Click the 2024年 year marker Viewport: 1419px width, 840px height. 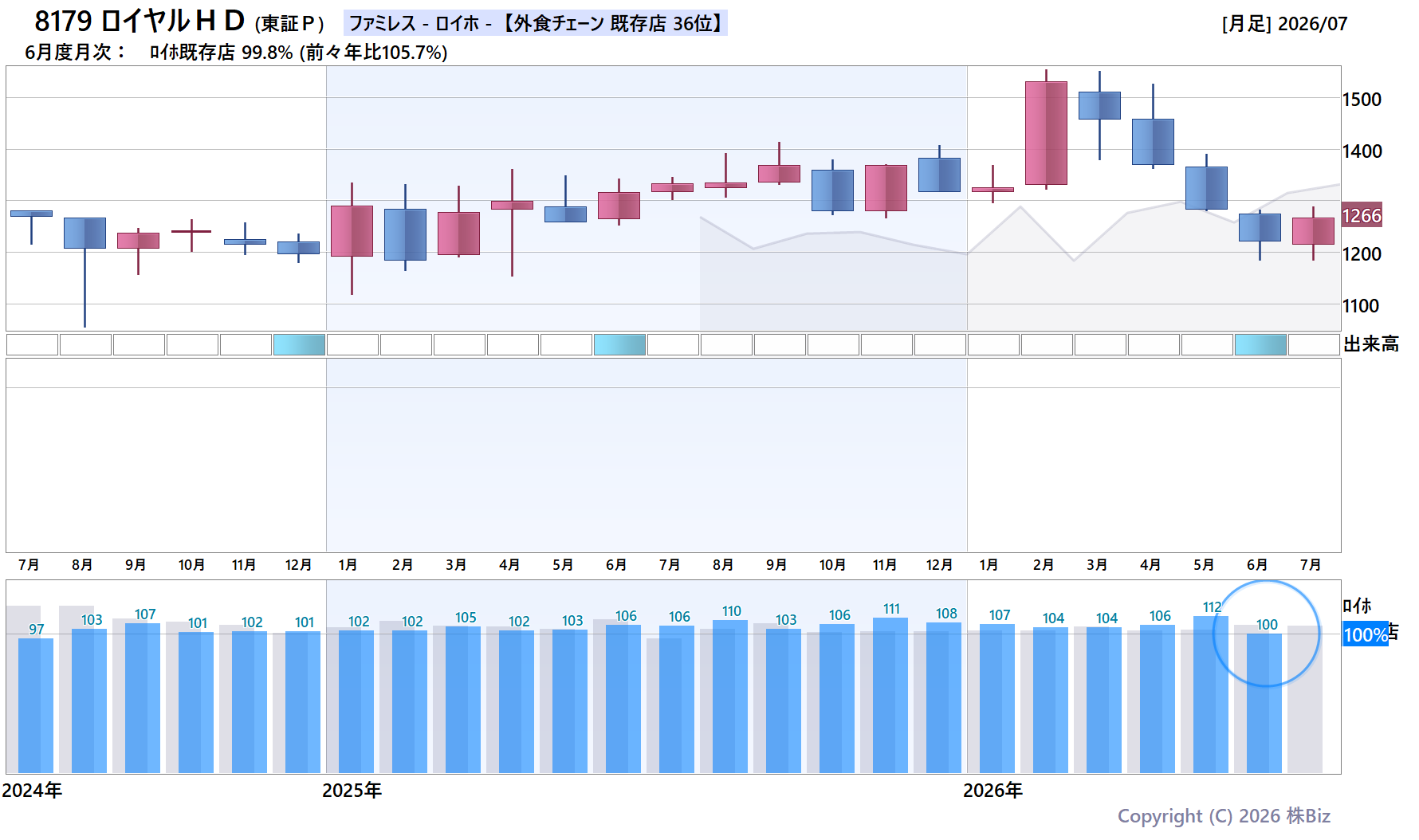(32, 791)
